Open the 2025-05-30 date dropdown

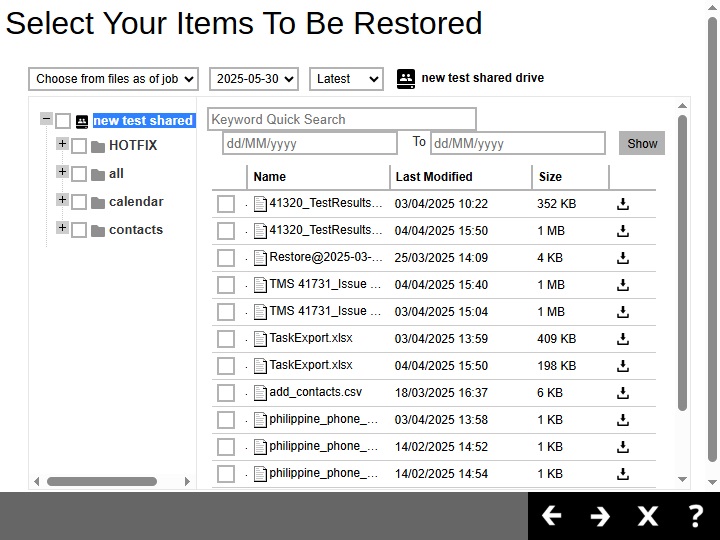point(254,79)
